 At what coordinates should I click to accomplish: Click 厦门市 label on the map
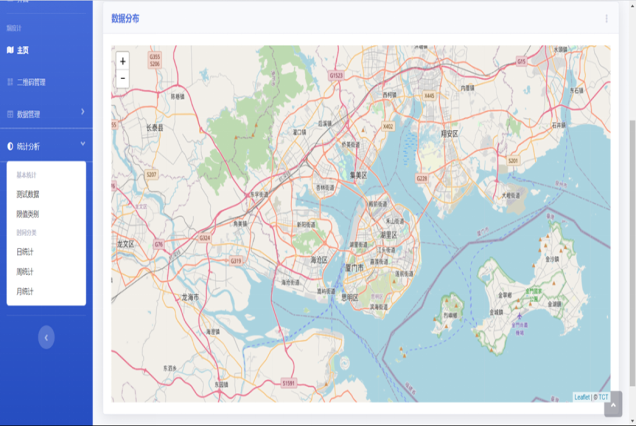(354, 268)
